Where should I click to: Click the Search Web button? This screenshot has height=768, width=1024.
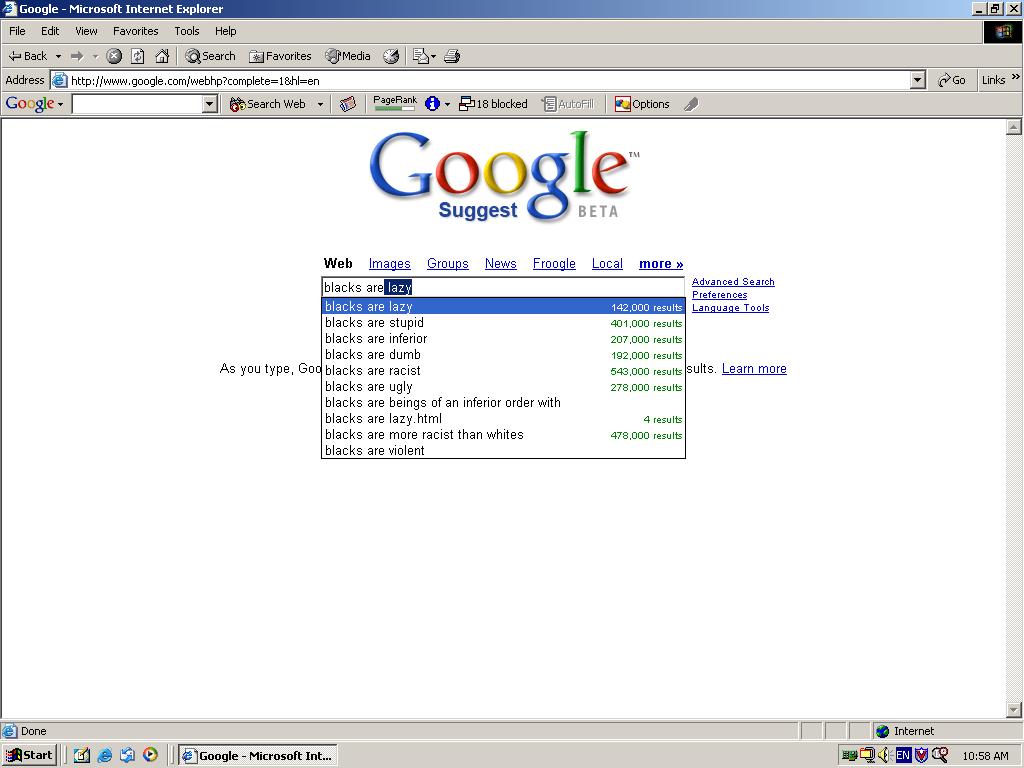point(268,104)
